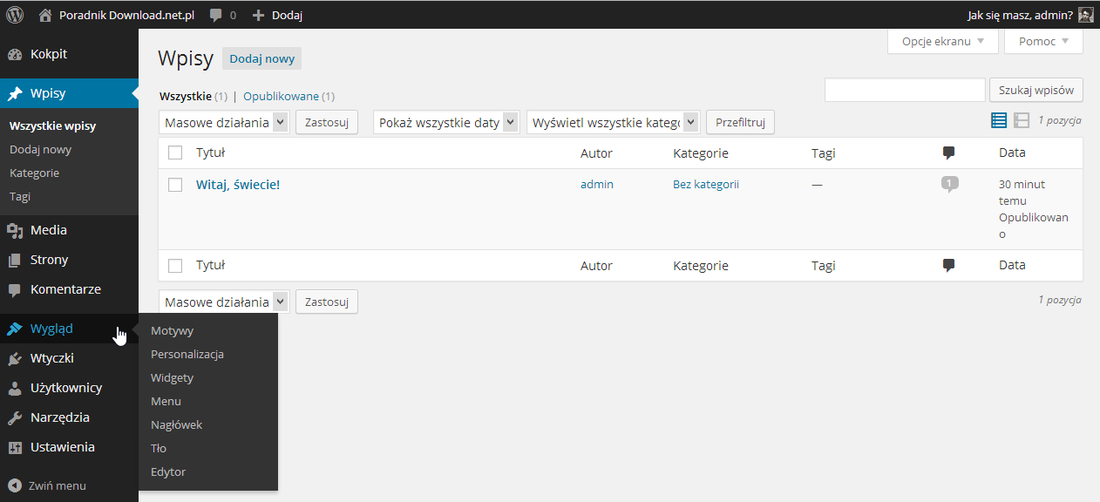Check the select-all box in footer row
1100x502 pixels.
pyautogui.click(x=175, y=266)
